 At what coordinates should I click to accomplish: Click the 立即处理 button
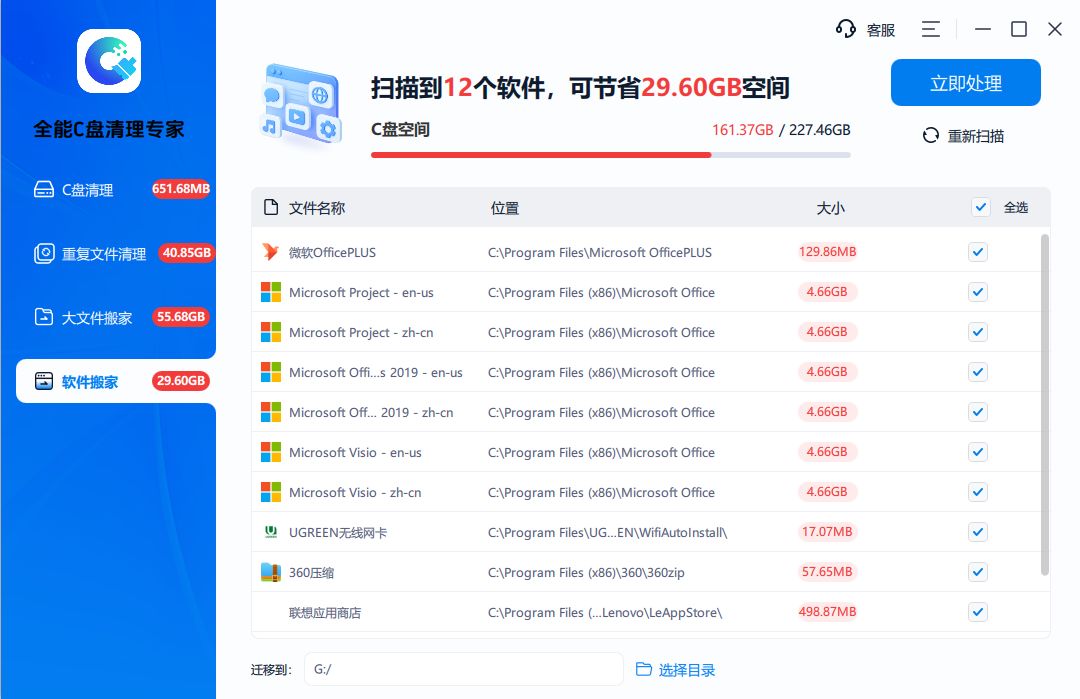965,82
